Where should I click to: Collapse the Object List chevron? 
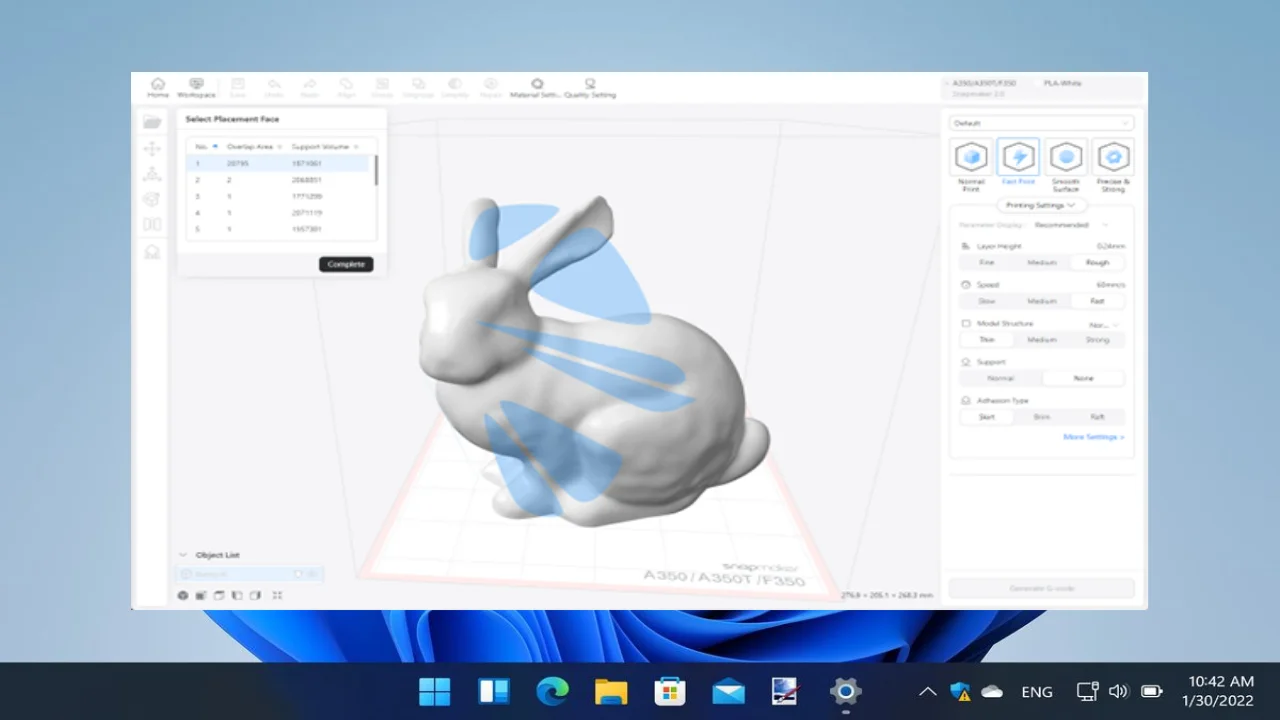[183, 555]
